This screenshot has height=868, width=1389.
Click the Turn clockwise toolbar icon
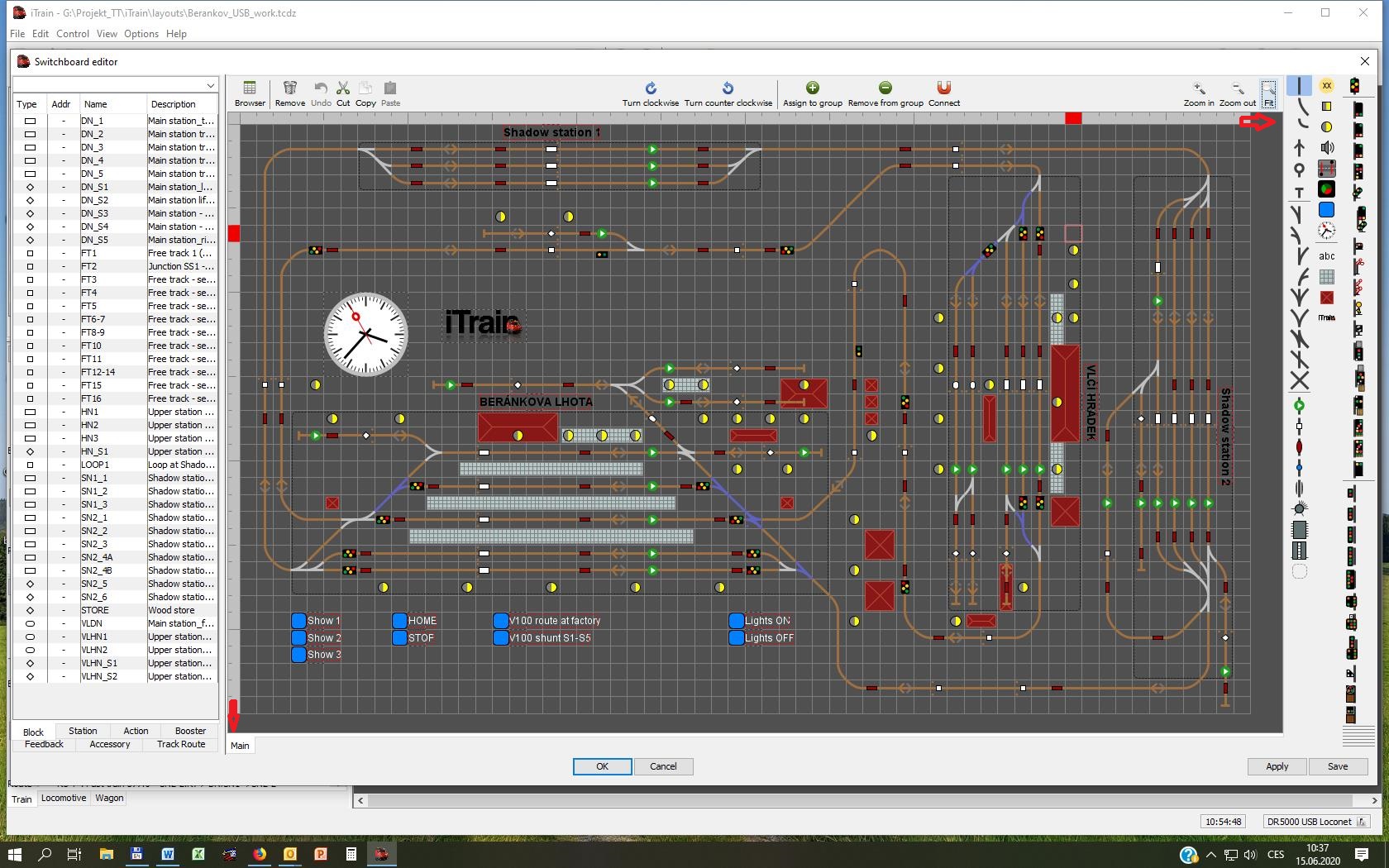coord(651,88)
